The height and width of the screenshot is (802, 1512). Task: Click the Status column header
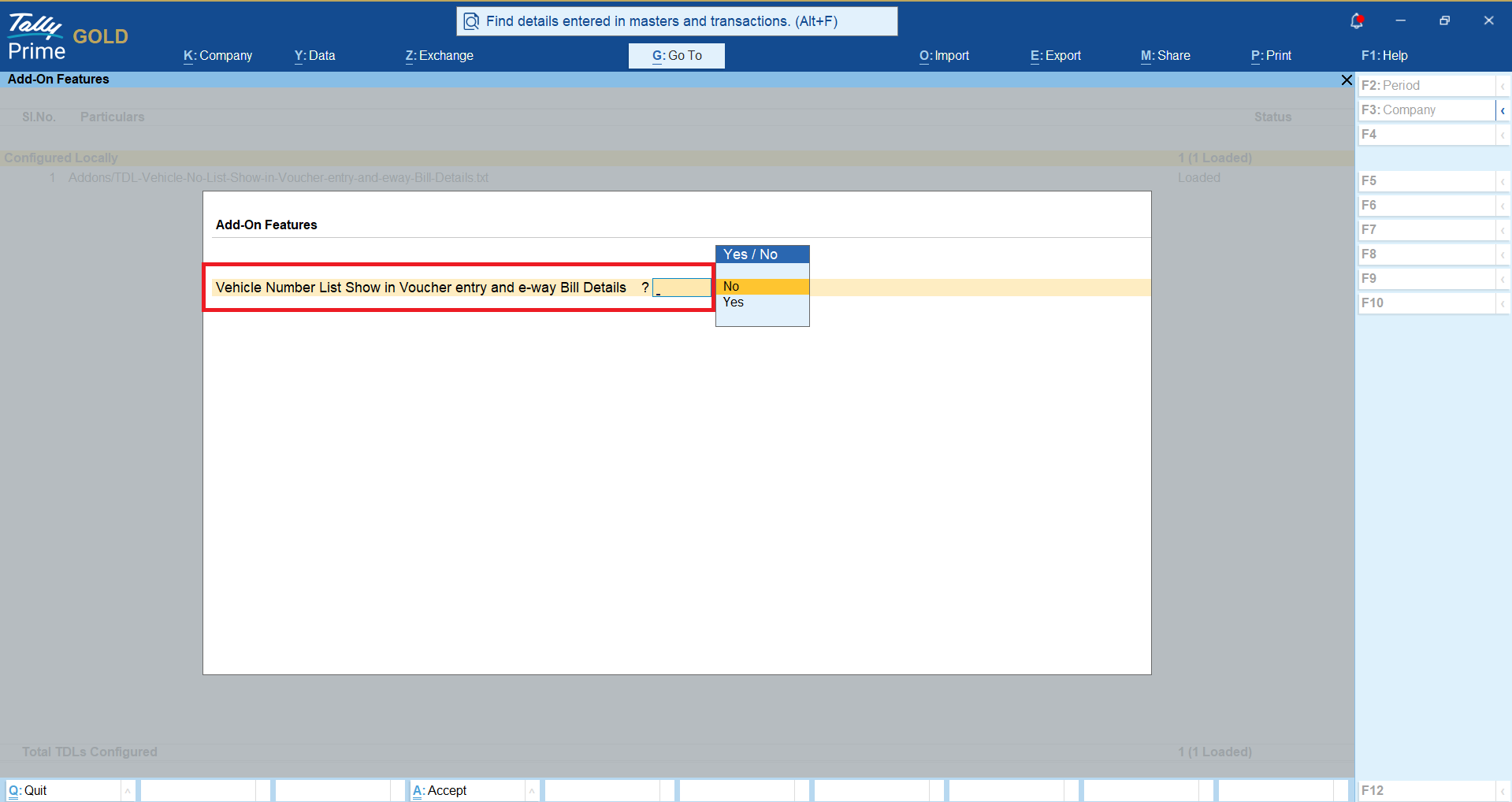click(x=1272, y=117)
